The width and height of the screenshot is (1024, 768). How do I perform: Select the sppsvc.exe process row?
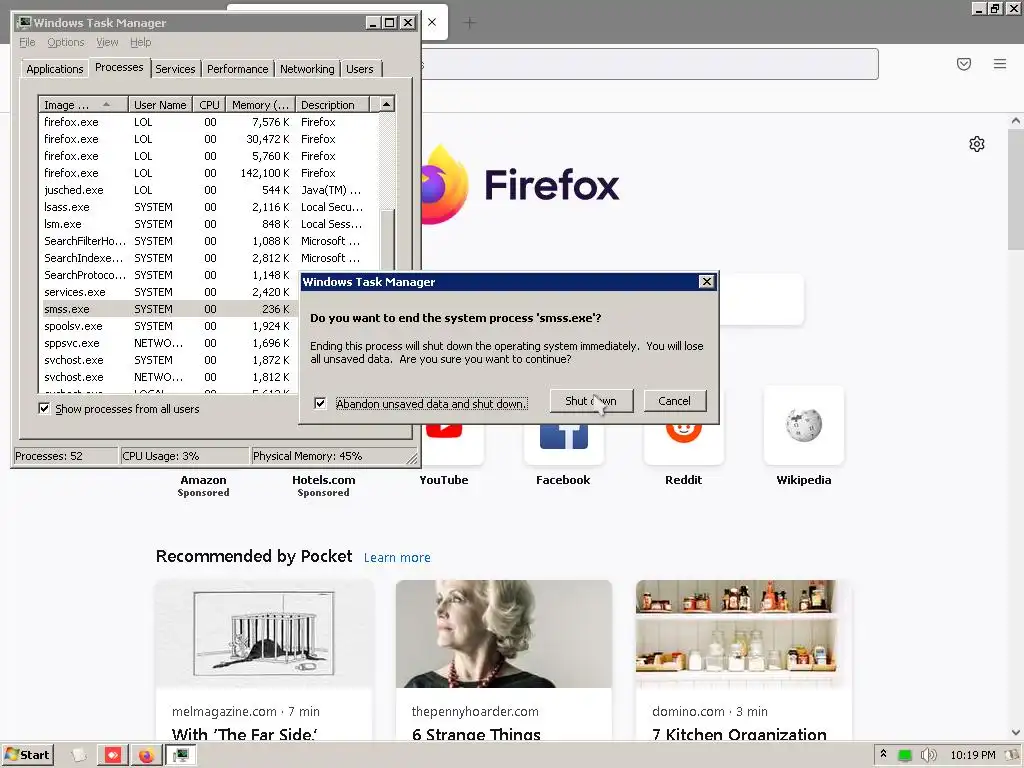170,343
